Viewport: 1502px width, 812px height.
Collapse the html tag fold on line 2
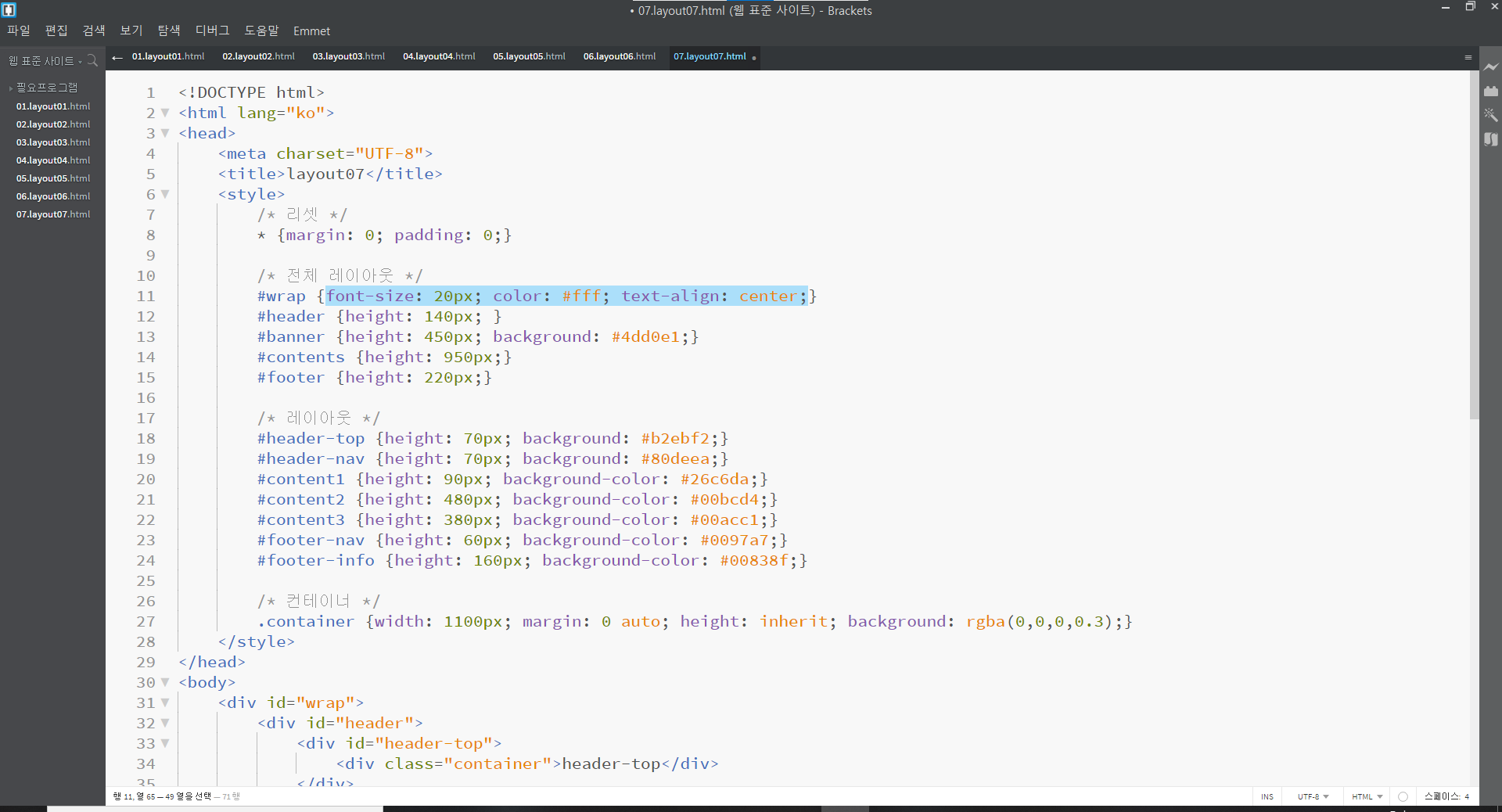point(165,113)
